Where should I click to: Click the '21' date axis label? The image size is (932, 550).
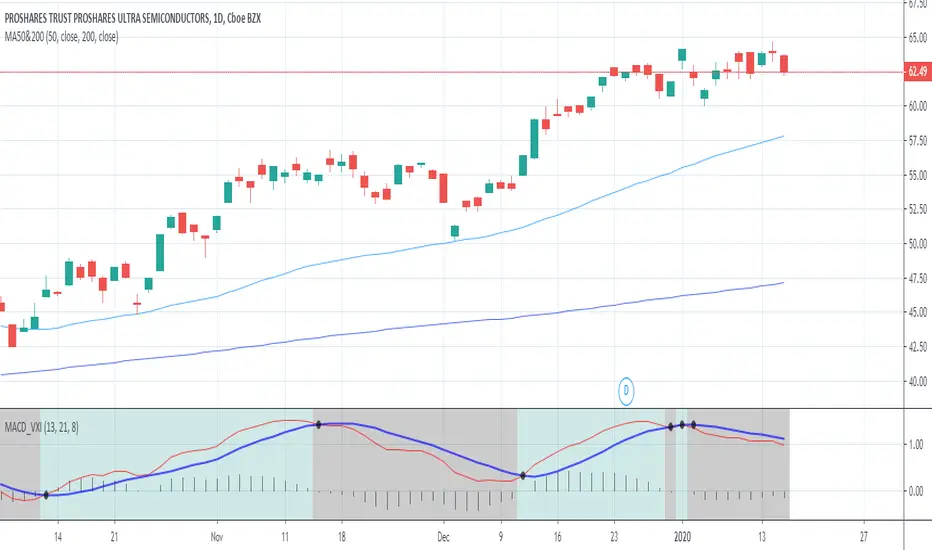tap(114, 537)
